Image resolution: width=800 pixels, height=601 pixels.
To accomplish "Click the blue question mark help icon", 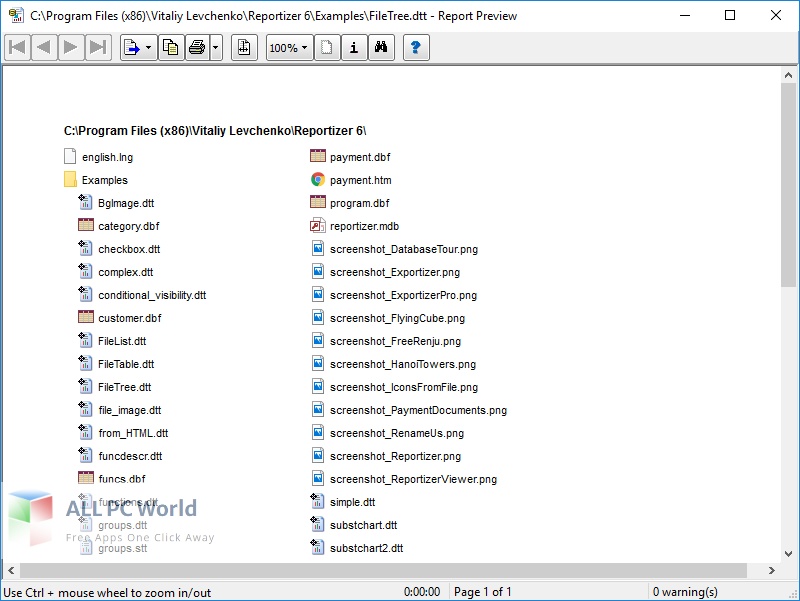I will click(x=417, y=48).
